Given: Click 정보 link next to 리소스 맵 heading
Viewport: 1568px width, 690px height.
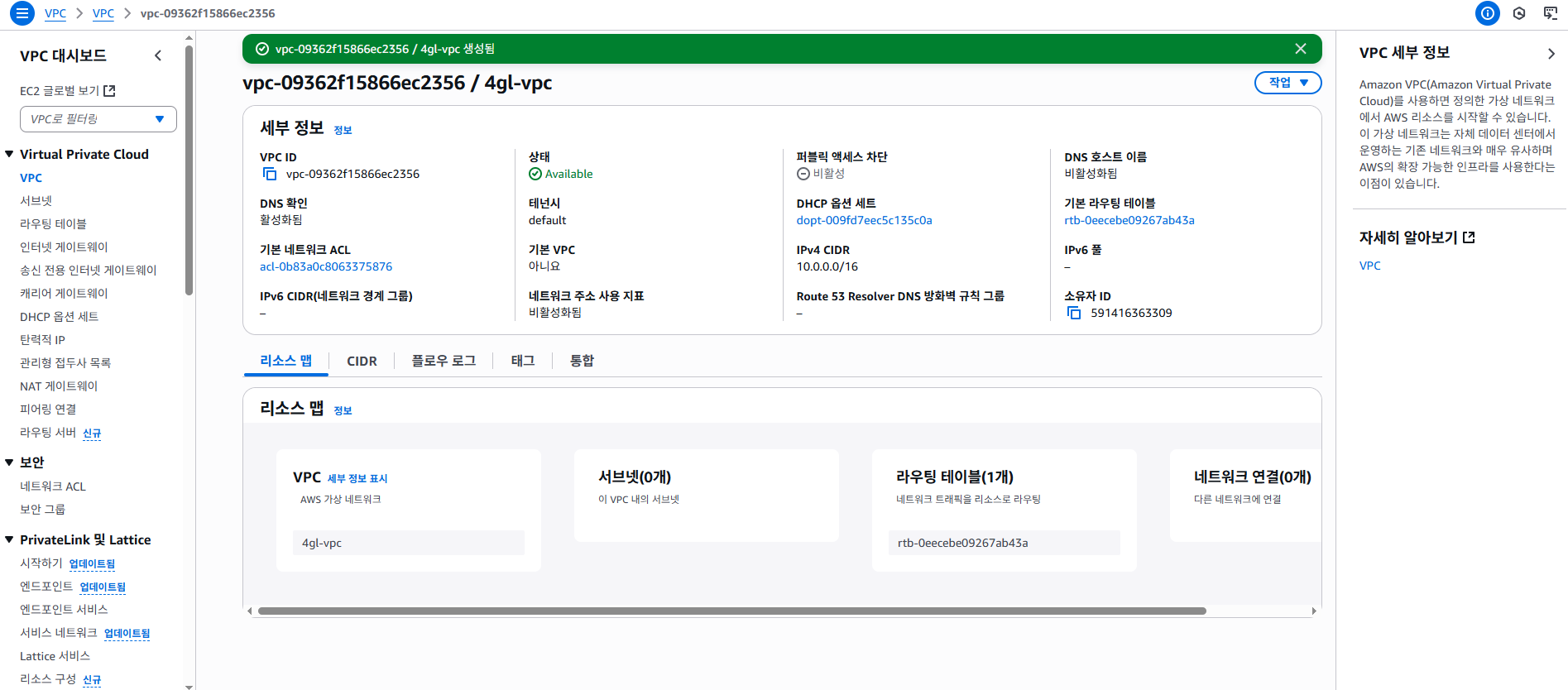Looking at the screenshot, I should coord(343,410).
